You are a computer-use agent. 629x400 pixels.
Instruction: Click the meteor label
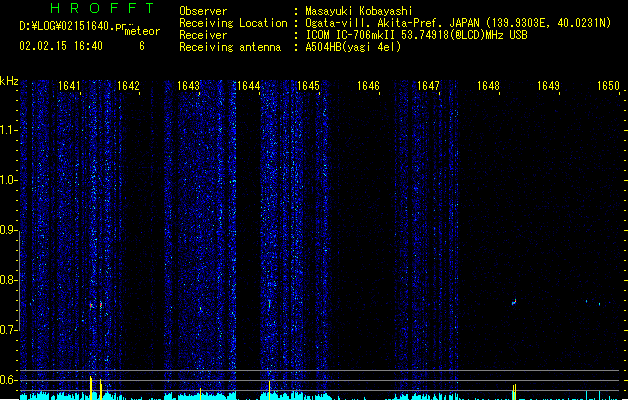click(142, 31)
